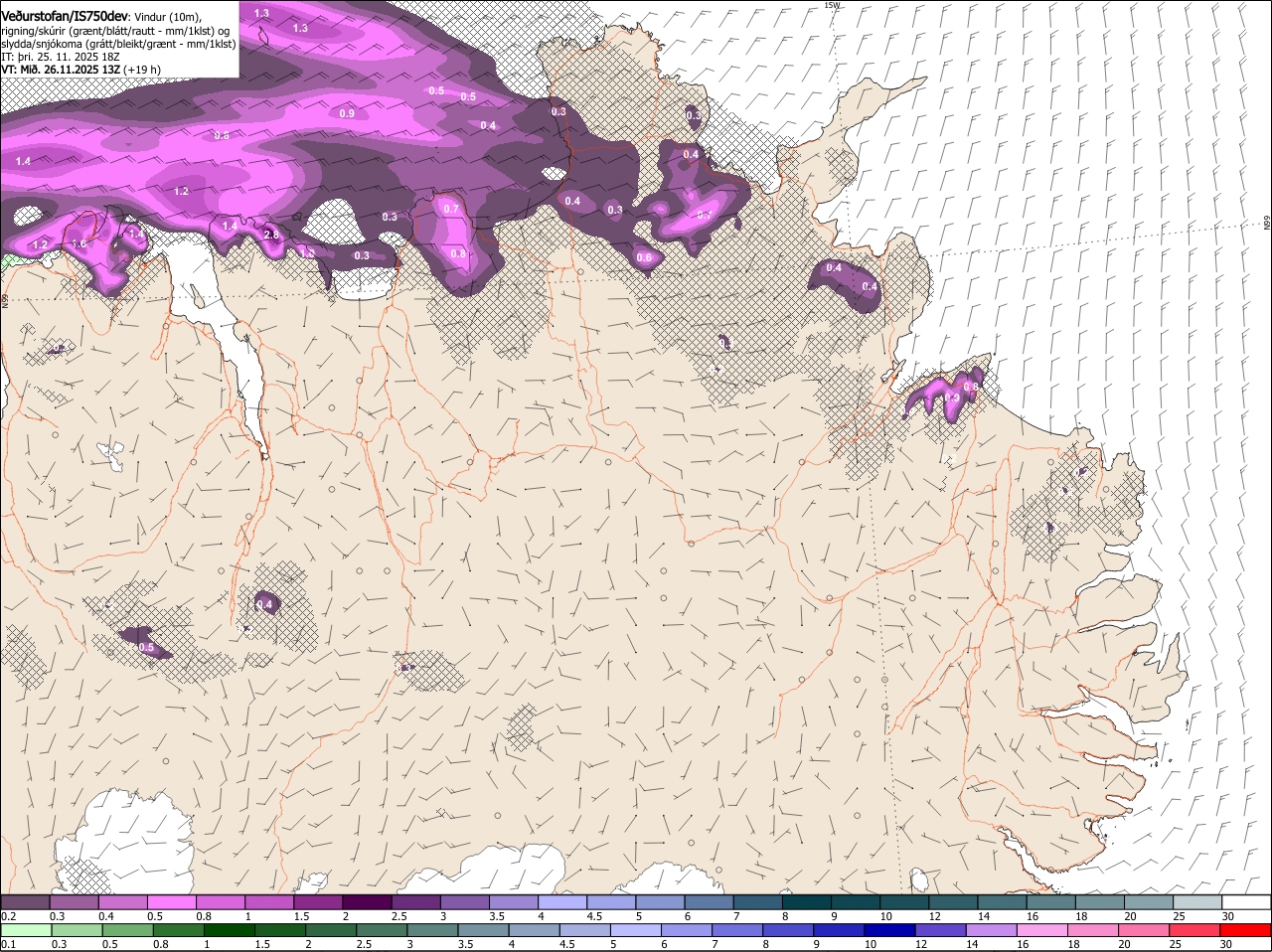The image size is (1272, 952).
Task: Pick the deep blue rain-scale swatch labeled 10
Action: coord(889,930)
